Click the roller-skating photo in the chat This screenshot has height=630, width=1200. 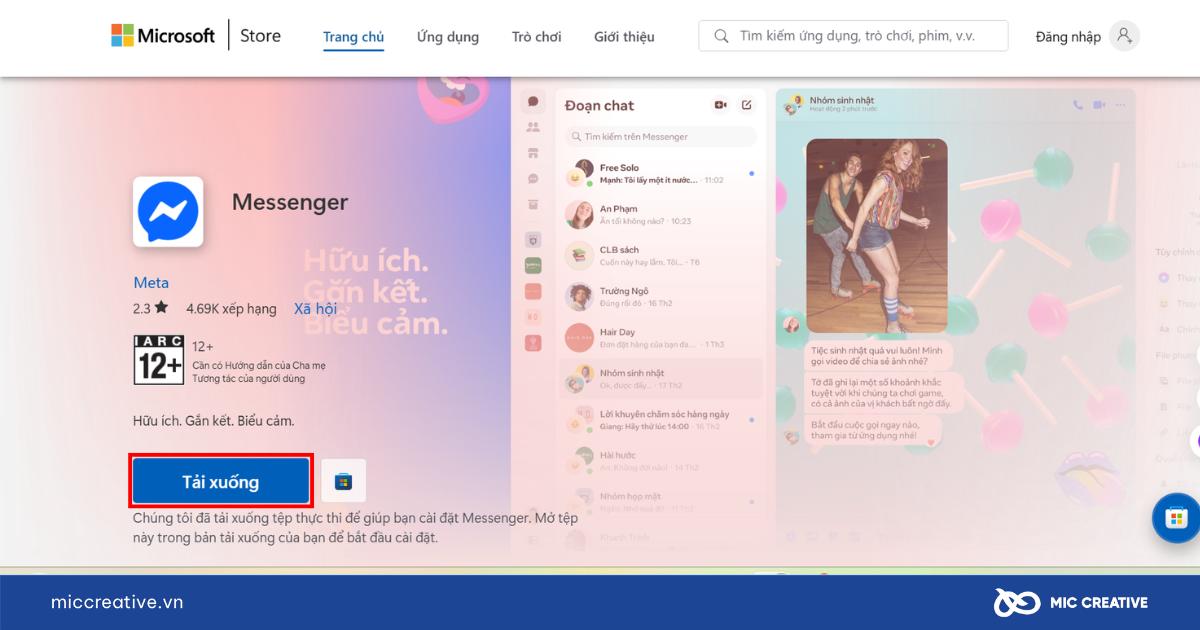(x=877, y=235)
